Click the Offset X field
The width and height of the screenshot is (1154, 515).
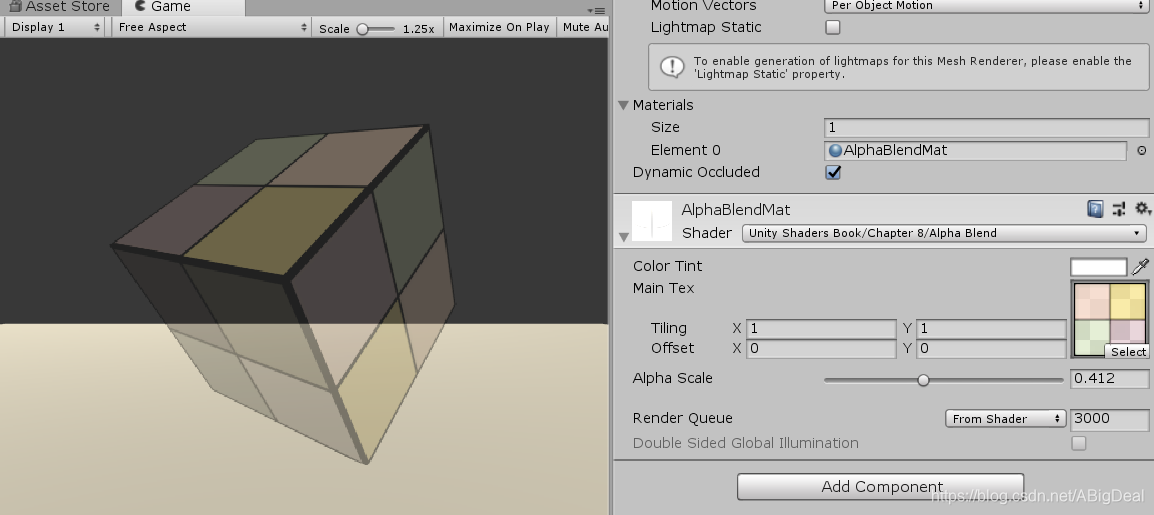click(x=821, y=349)
